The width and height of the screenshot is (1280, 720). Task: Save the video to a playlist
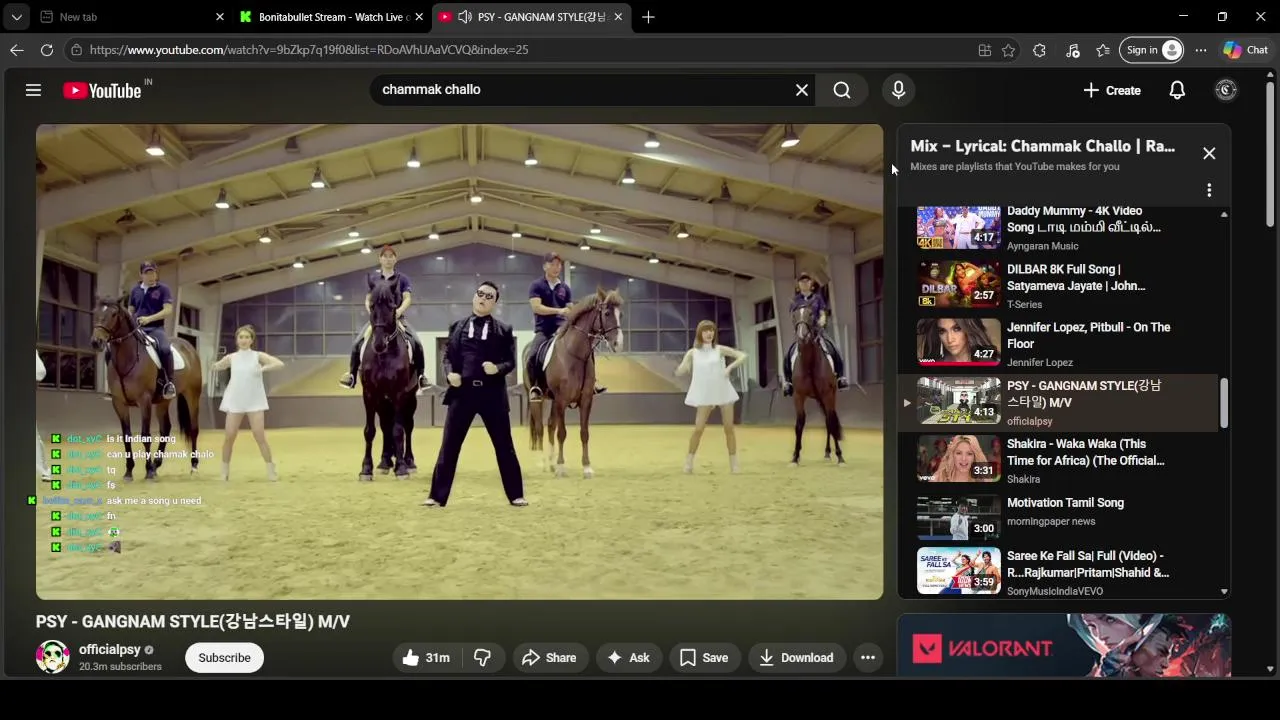(x=704, y=658)
